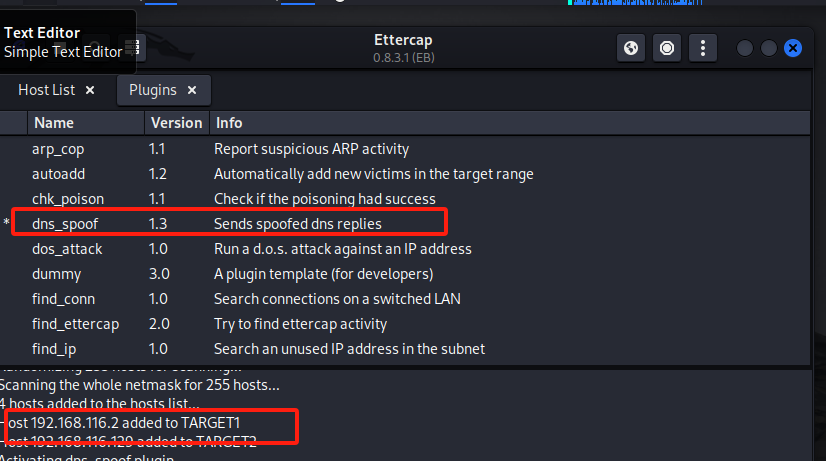Select the Plugins tab
826x461 pixels.
coord(152,90)
